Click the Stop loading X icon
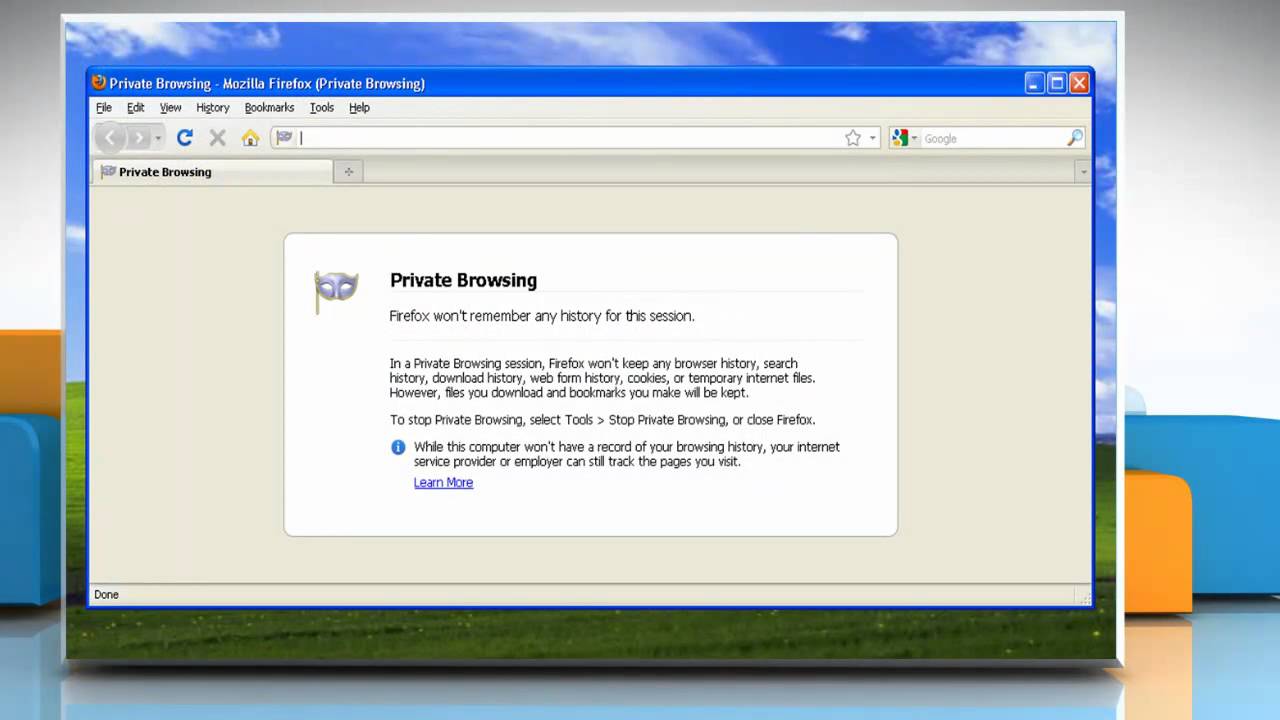1280x720 pixels. pyautogui.click(x=217, y=138)
